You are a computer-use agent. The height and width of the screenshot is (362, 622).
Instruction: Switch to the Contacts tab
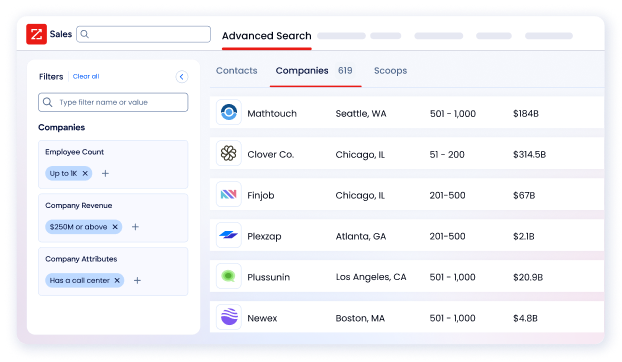click(236, 71)
